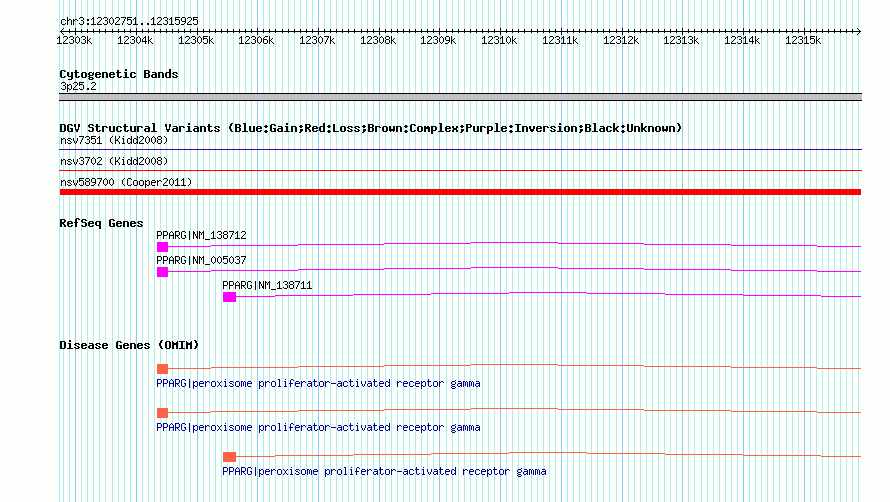Open PPARG|NM_138711 transcript label
Screen dimensions: 890x502
click(267, 285)
